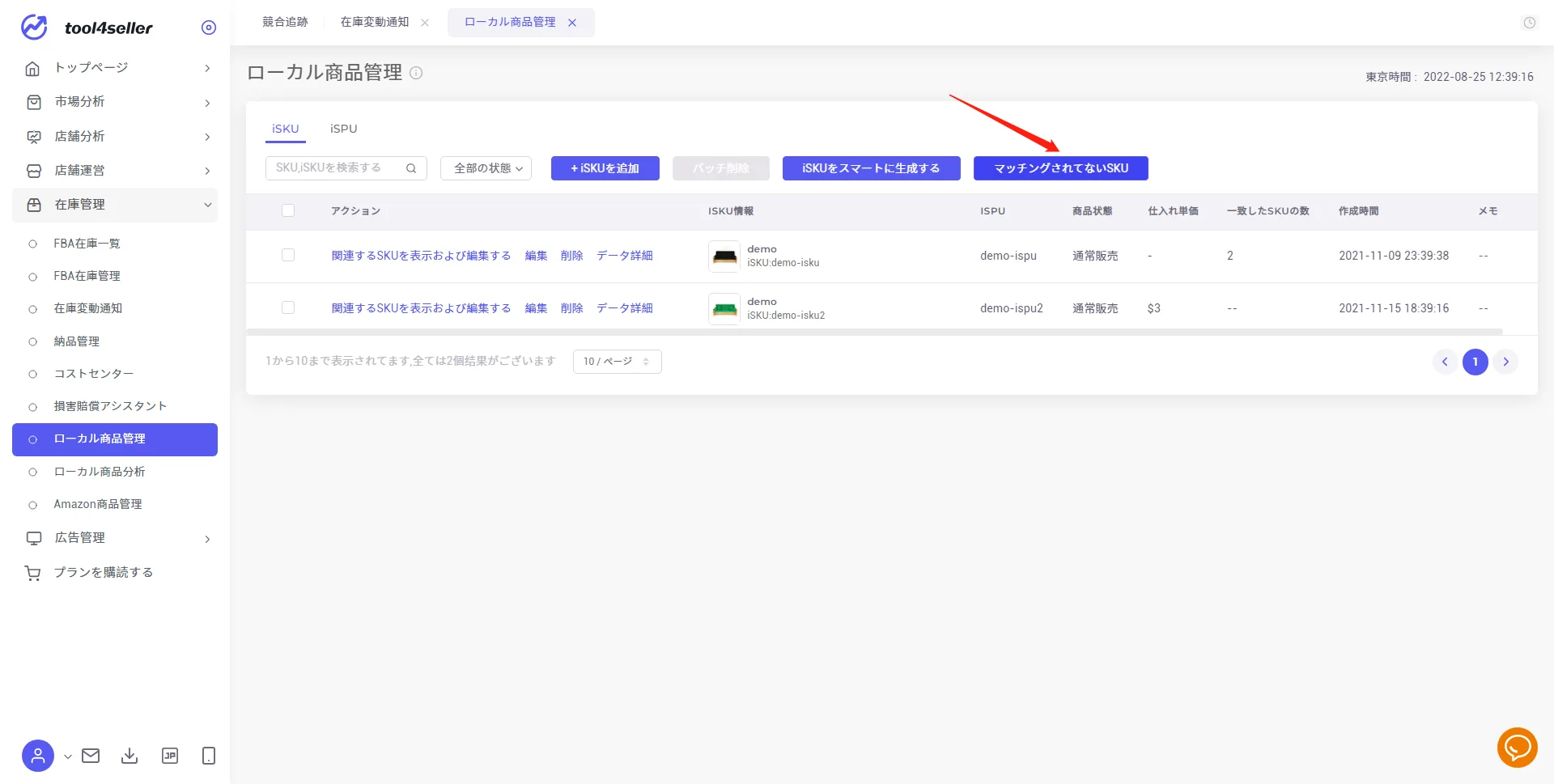This screenshot has width=1554, height=784.
Task: Click the demo-isku2 product thumbnail
Action: [x=724, y=308]
